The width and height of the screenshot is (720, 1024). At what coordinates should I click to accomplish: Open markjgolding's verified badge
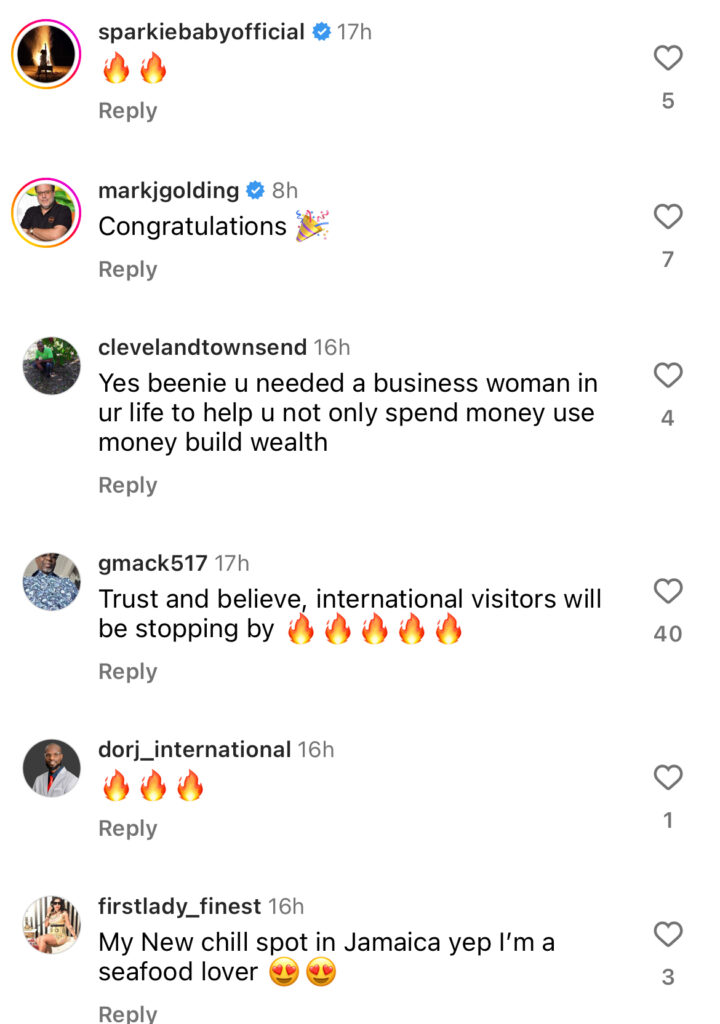pyautogui.click(x=255, y=190)
